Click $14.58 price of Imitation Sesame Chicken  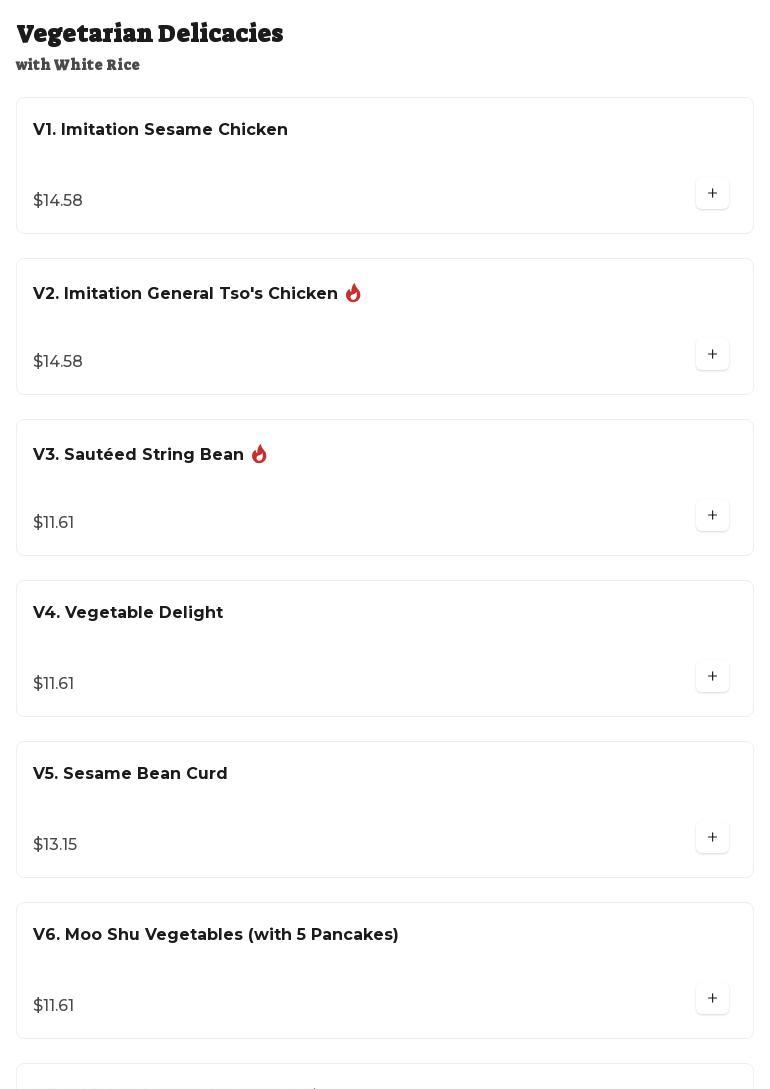(58, 201)
